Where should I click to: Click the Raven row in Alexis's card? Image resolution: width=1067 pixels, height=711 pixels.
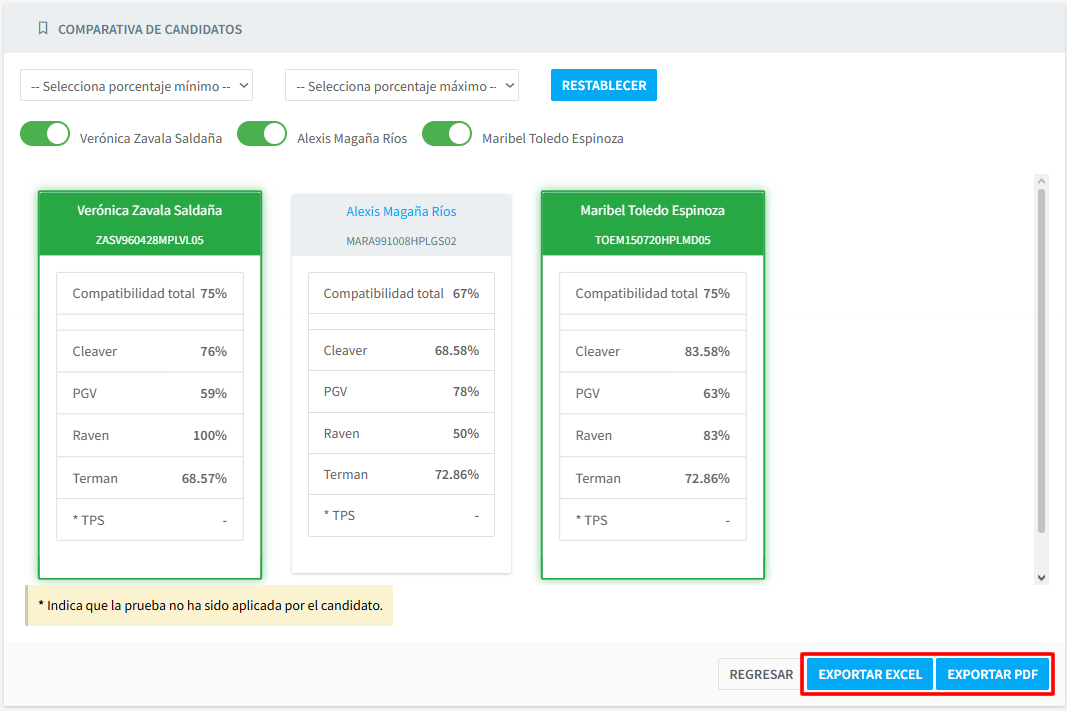[x=401, y=434]
